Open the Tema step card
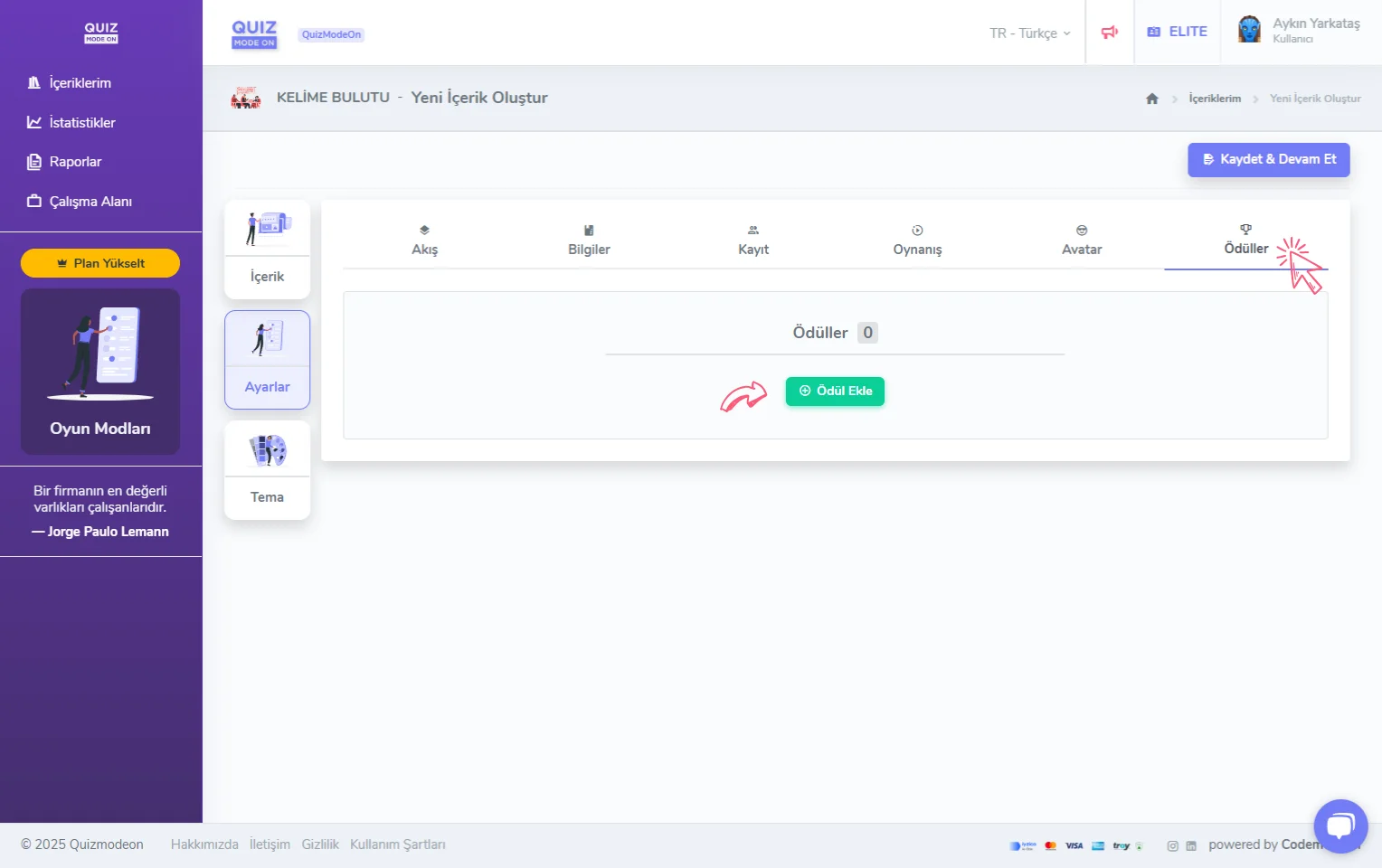 [267, 470]
